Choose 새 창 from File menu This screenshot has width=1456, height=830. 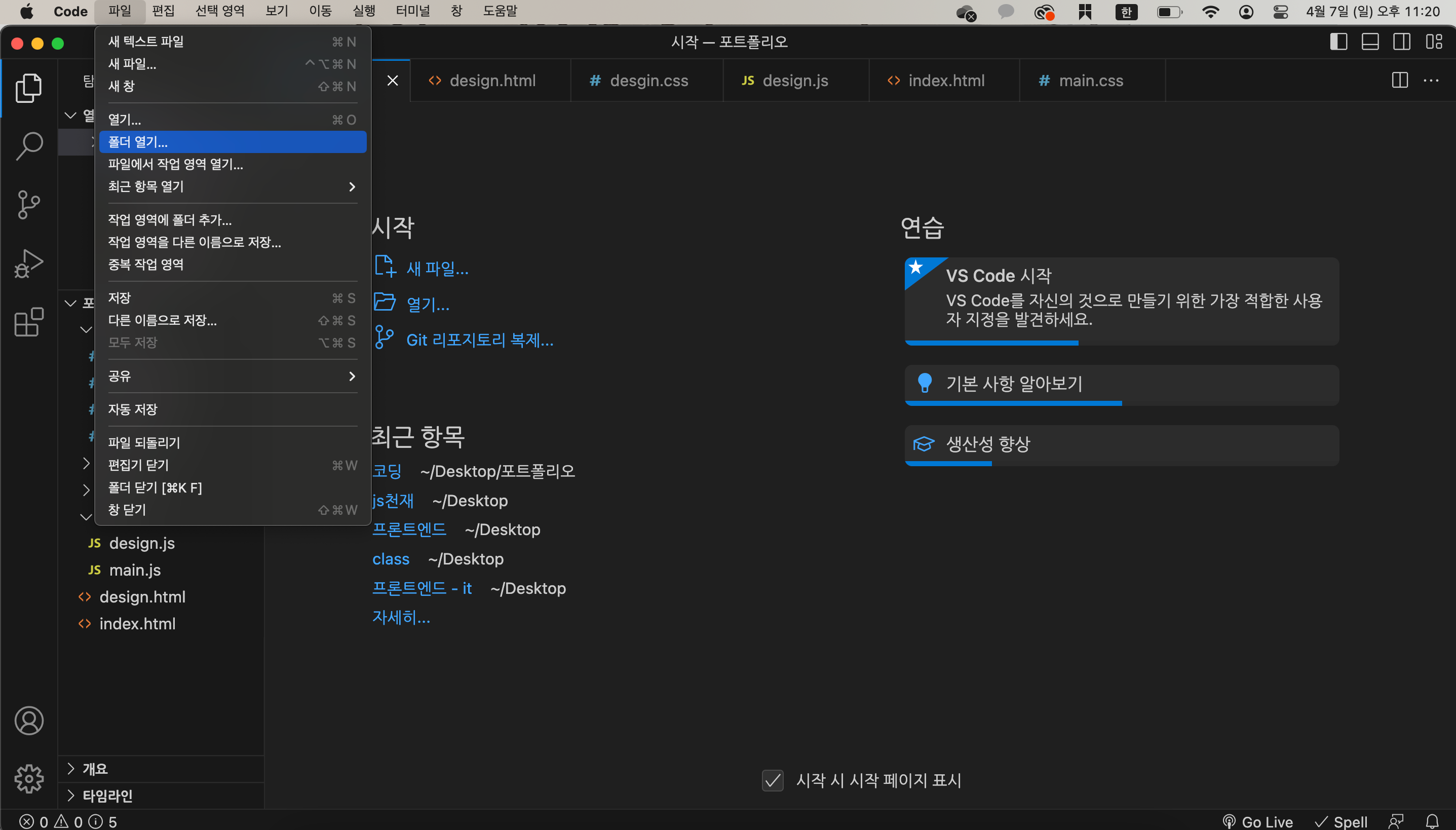[233, 86]
